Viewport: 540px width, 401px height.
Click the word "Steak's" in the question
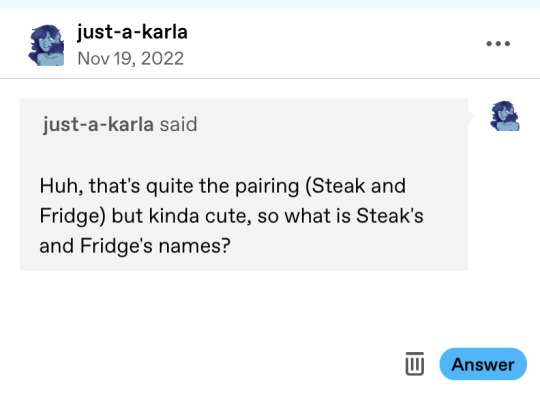point(390,216)
